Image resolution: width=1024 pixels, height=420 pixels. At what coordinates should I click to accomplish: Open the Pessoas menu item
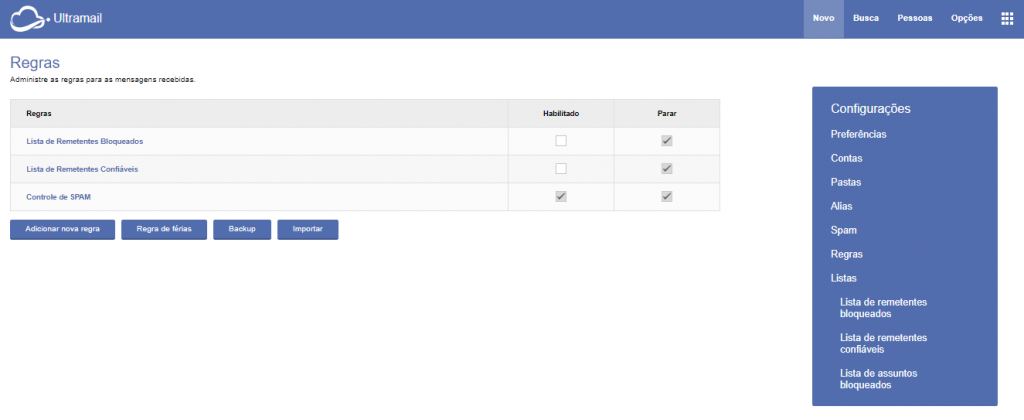915,18
